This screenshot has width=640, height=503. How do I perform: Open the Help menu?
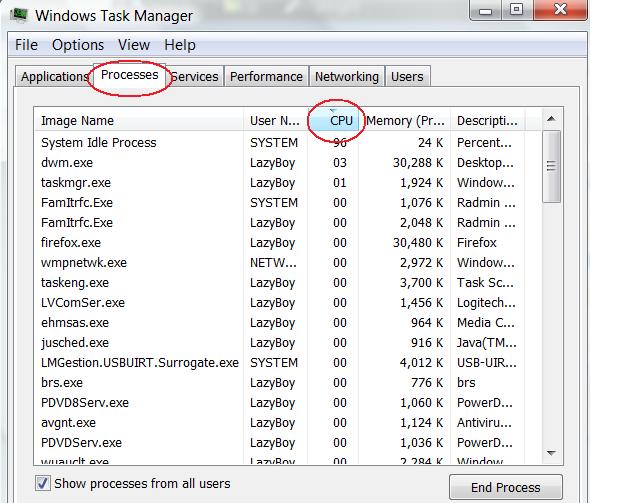180,45
